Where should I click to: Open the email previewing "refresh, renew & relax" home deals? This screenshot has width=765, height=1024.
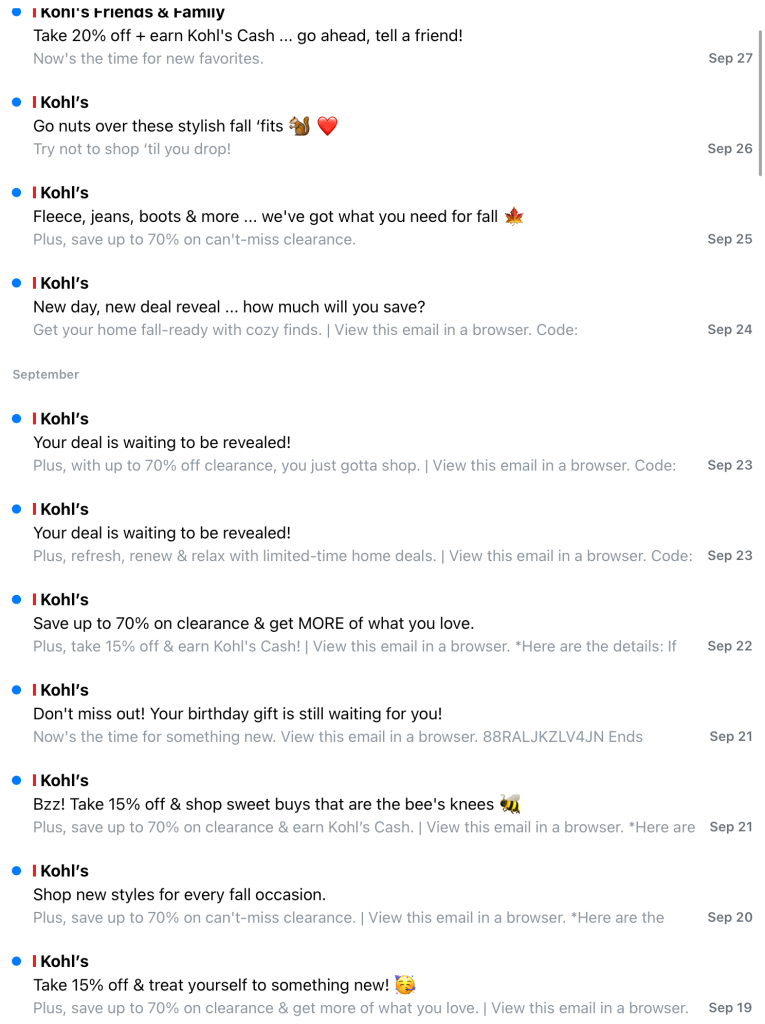pyautogui.click(x=362, y=556)
